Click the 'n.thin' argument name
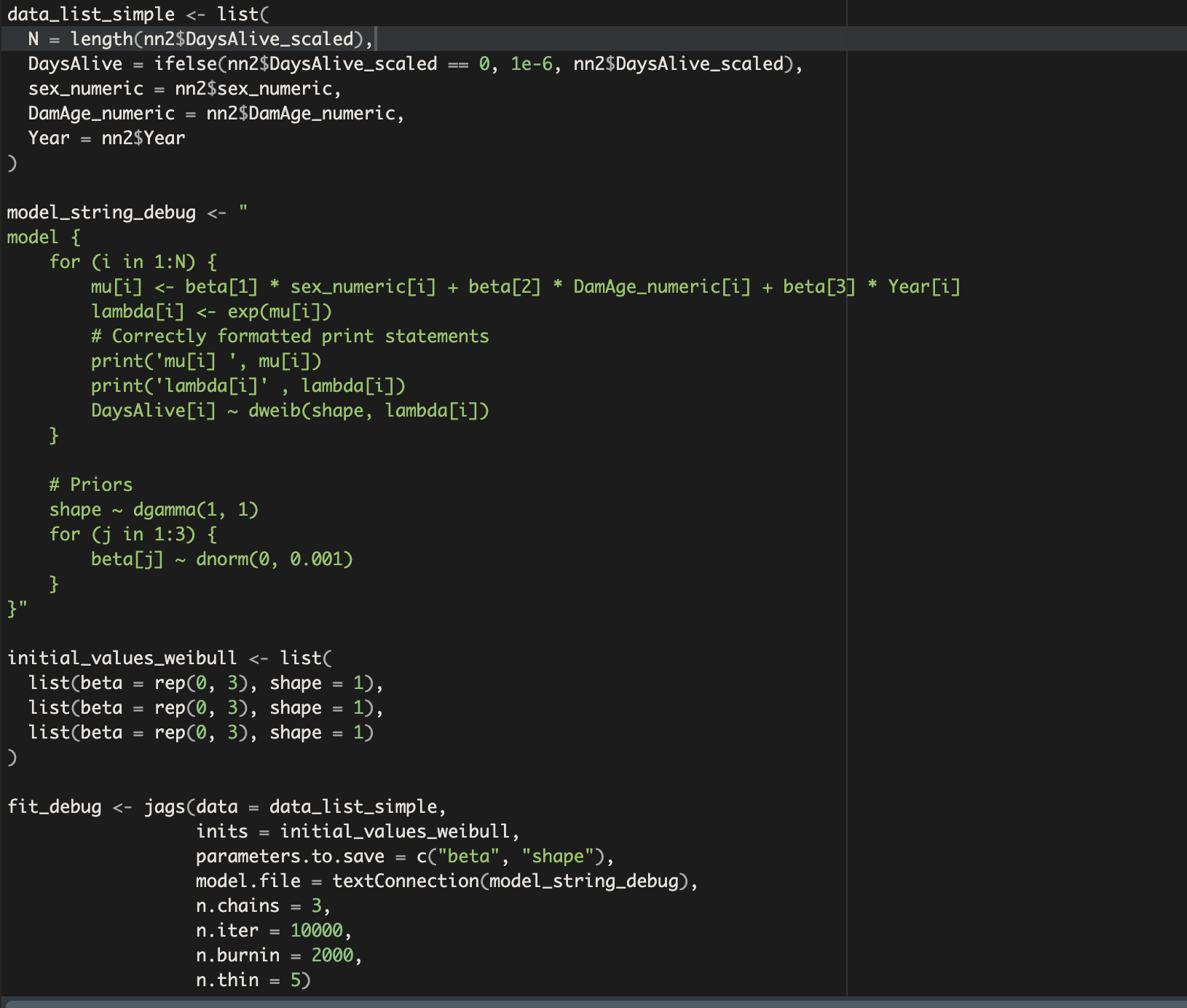 point(227,980)
